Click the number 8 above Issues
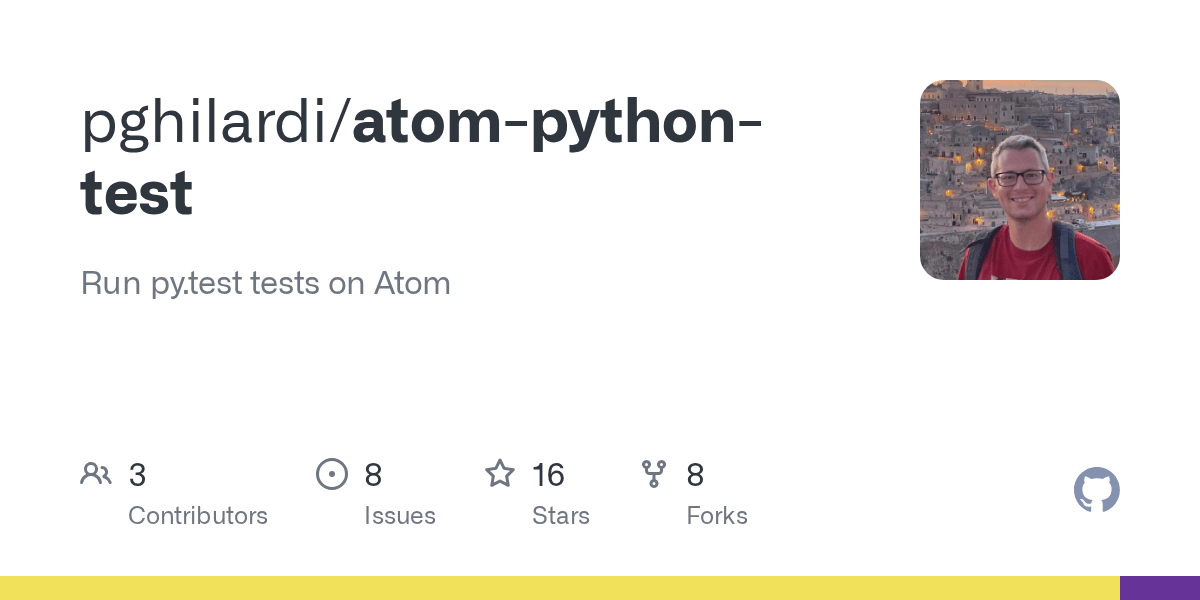This screenshot has height=600, width=1200. (373, 475)
